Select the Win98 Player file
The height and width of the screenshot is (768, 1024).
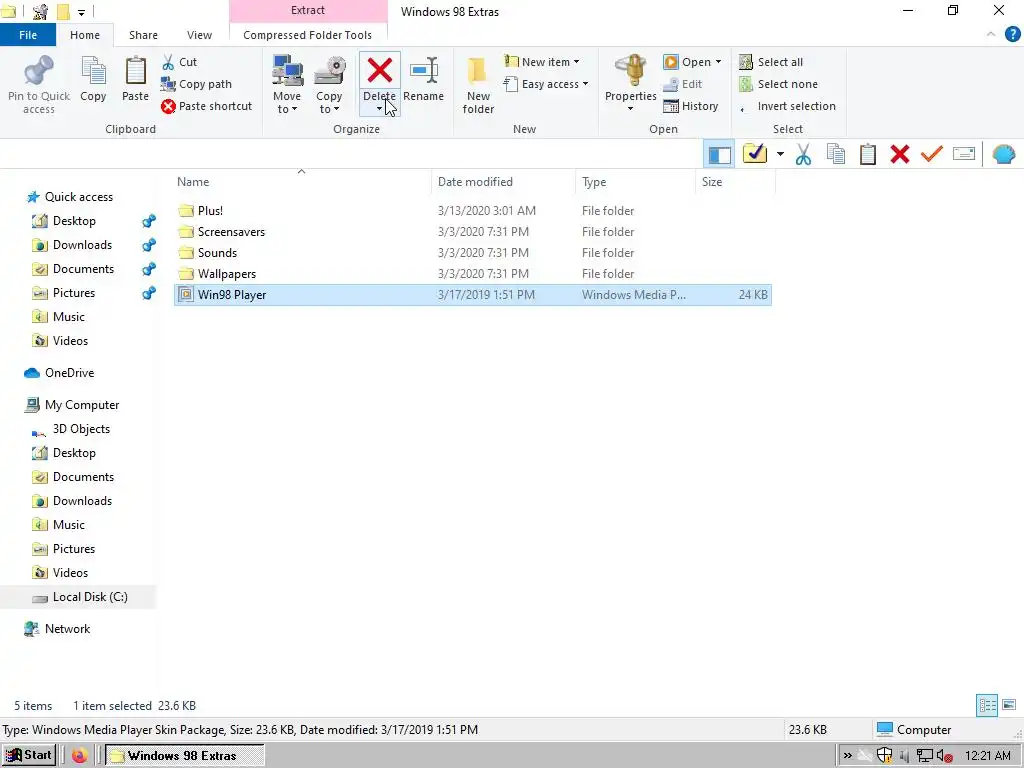point(473,295)
